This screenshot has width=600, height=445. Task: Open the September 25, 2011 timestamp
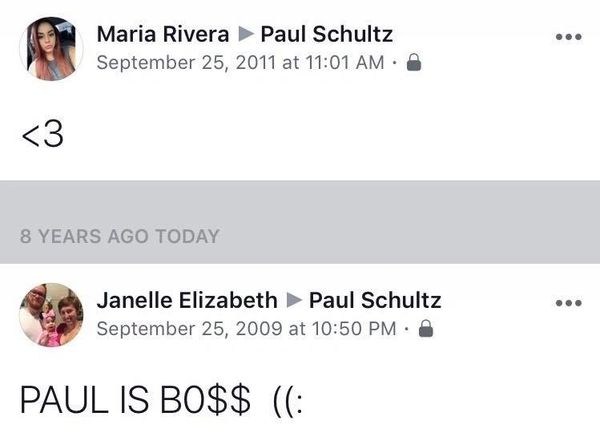[x=238, y=62]
